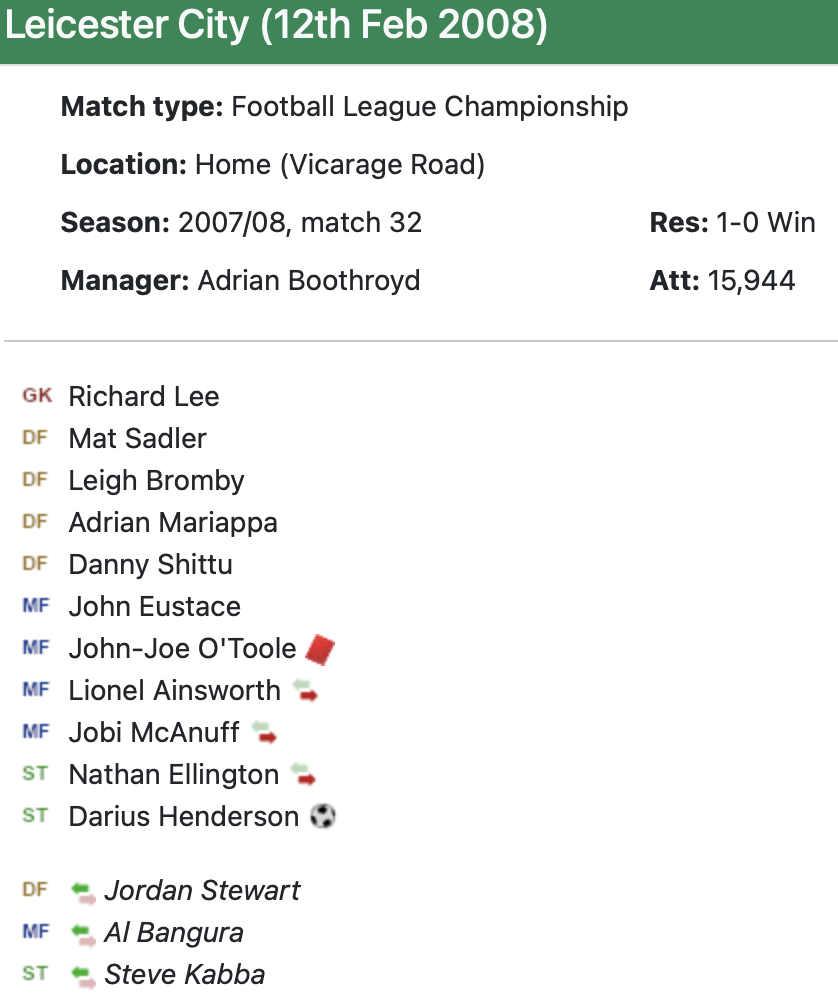Click the sub-on arrows before Al Bangura

click(83, 933)
